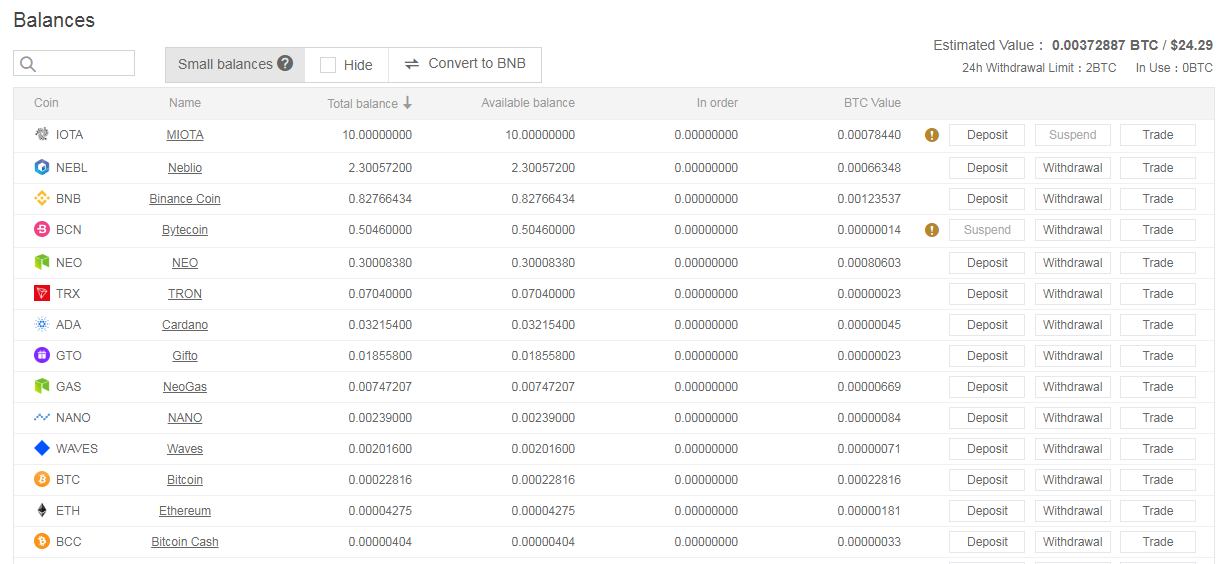Open the Bitcoin name link

click(x=185, y=480)
